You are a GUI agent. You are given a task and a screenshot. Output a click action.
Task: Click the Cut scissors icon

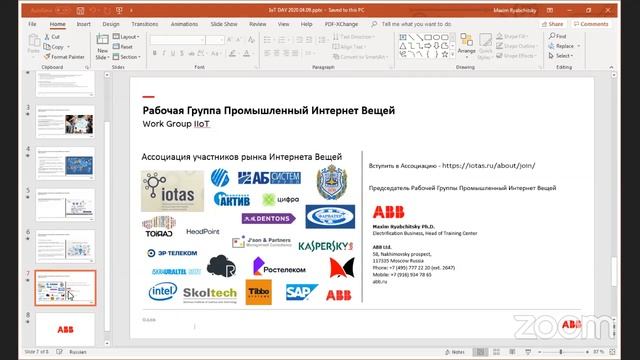[x=47, y=37]
